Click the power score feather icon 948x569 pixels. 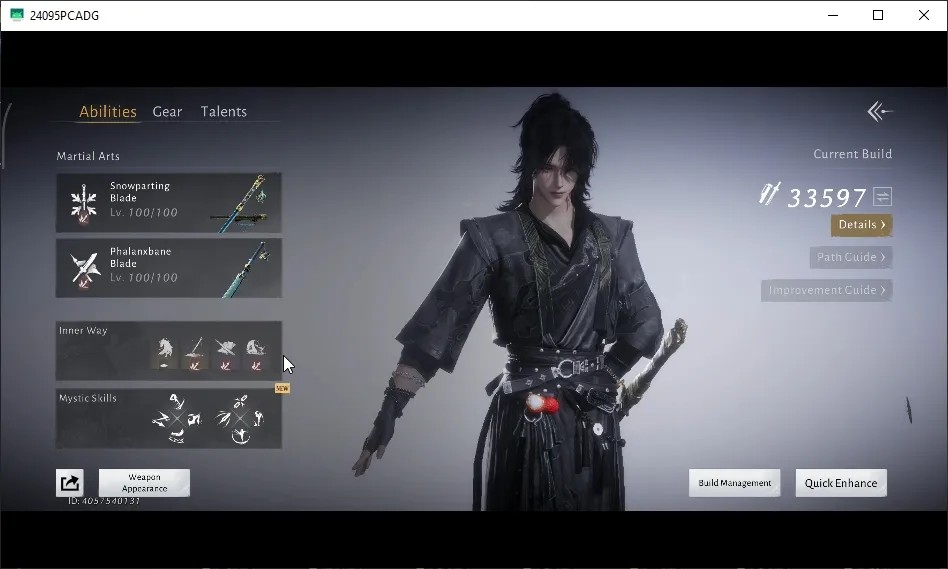coord(769,194)
